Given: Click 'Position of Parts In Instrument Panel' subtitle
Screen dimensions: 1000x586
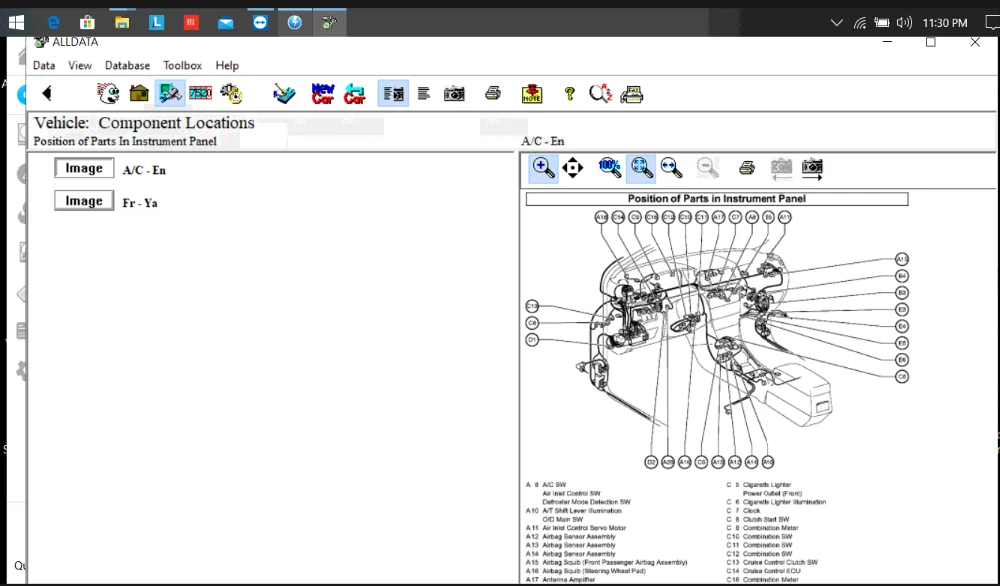Looking at the screenshot, I should point(125,141).
